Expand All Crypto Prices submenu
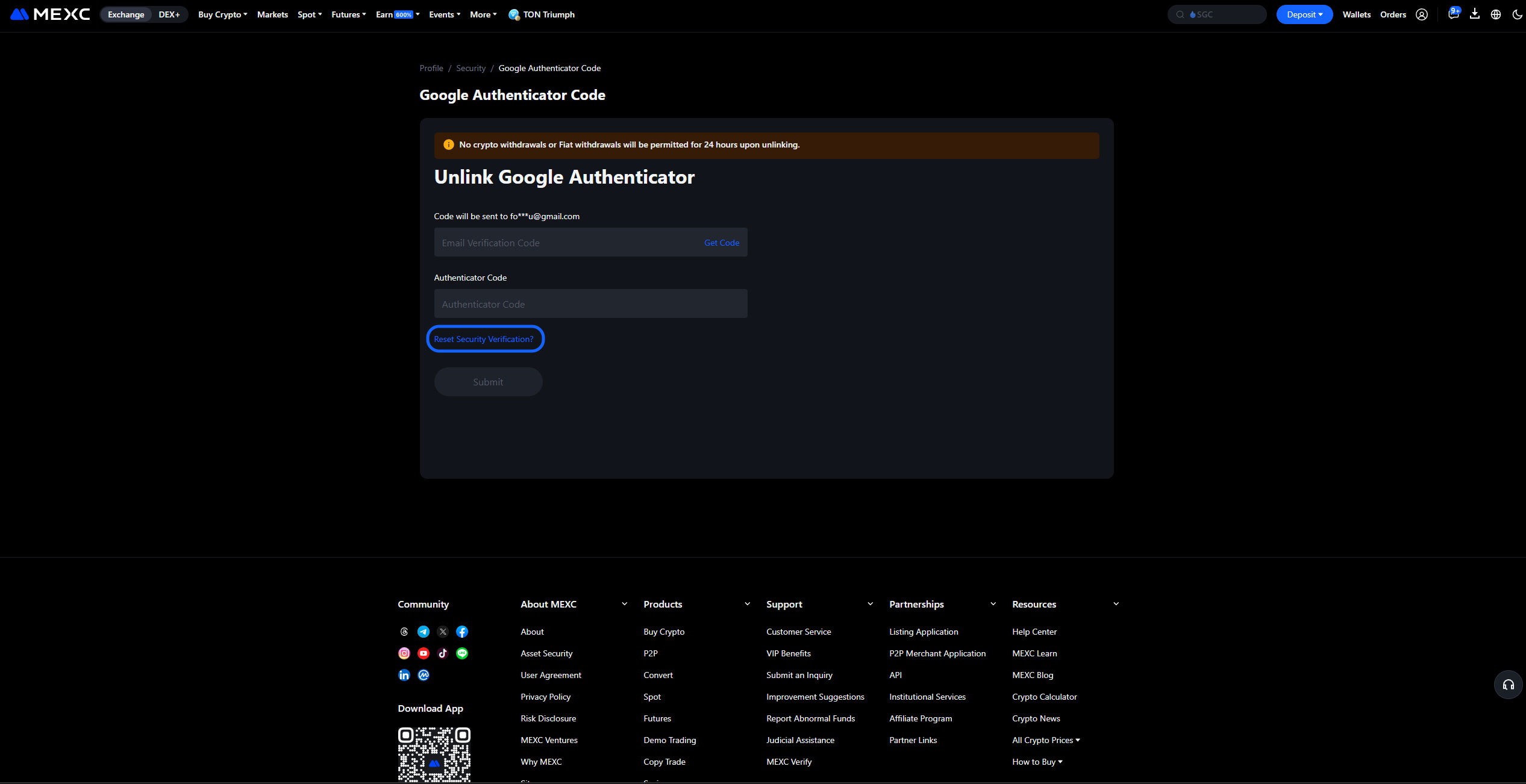1526x784 pixels. point(1046,740)
